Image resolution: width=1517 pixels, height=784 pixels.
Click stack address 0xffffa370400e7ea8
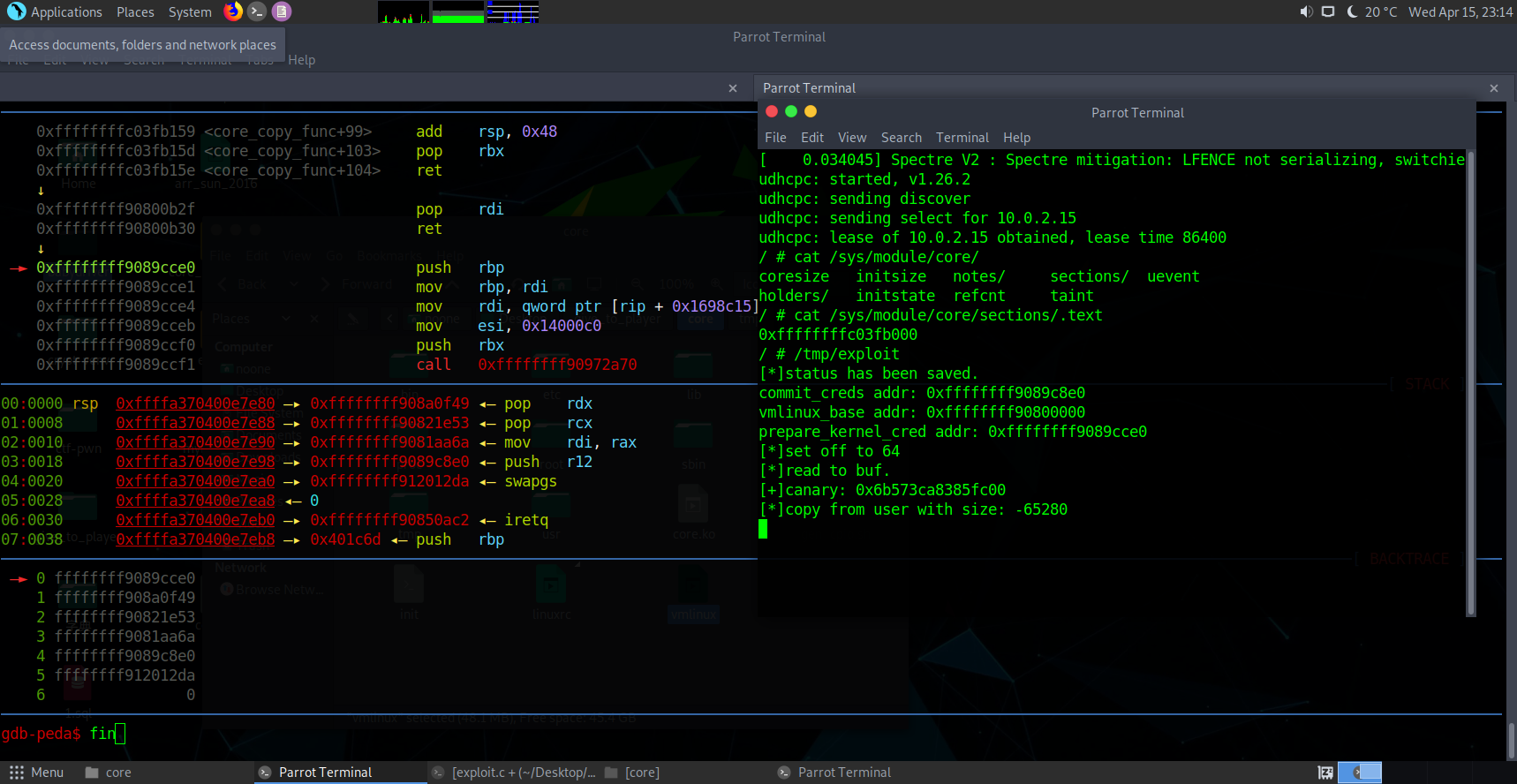click(195, 501)
